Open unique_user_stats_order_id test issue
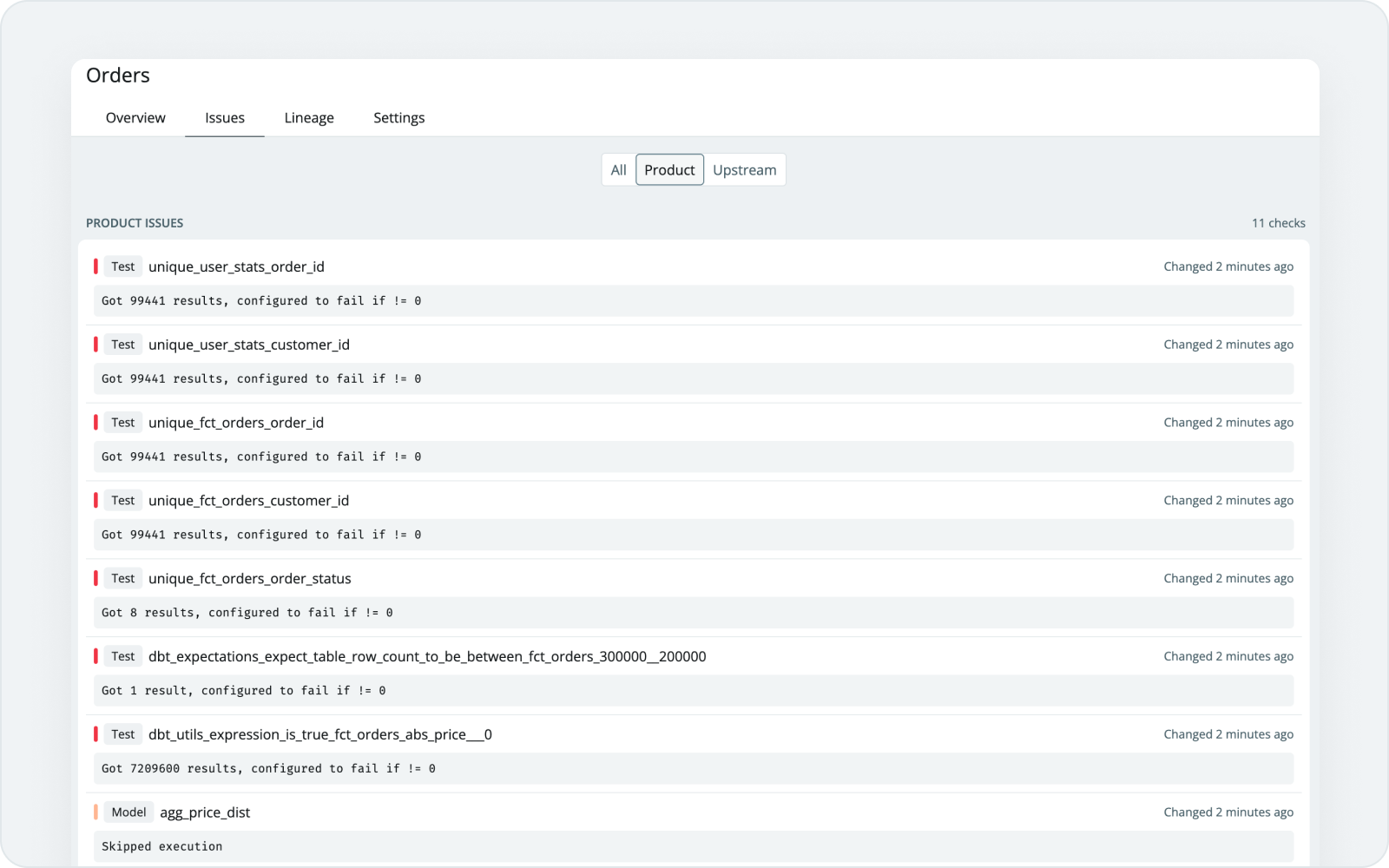1389x868 pixels. tap(236, 266)
